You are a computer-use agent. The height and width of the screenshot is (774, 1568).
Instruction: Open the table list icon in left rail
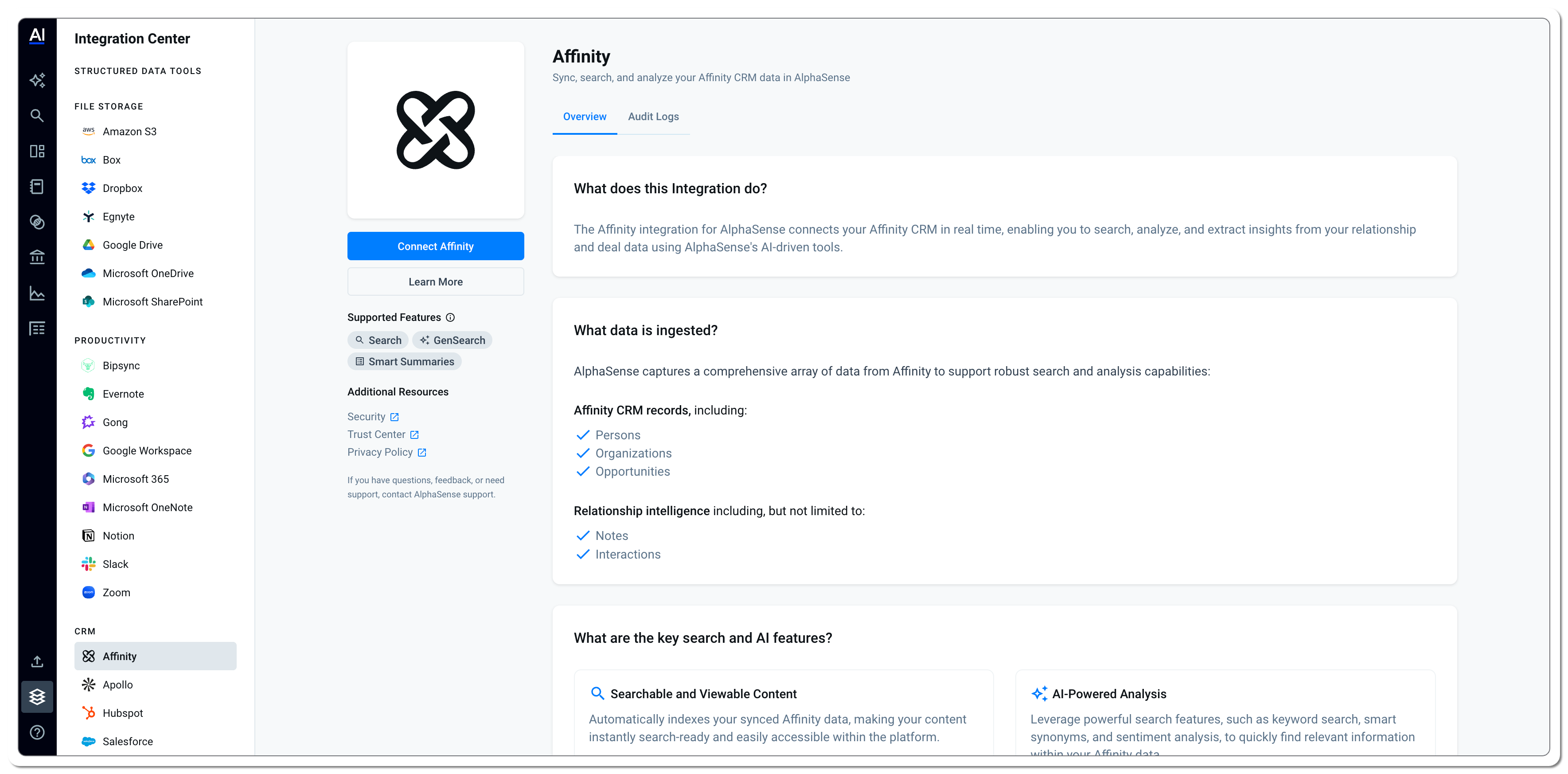(x=37, y=328)
